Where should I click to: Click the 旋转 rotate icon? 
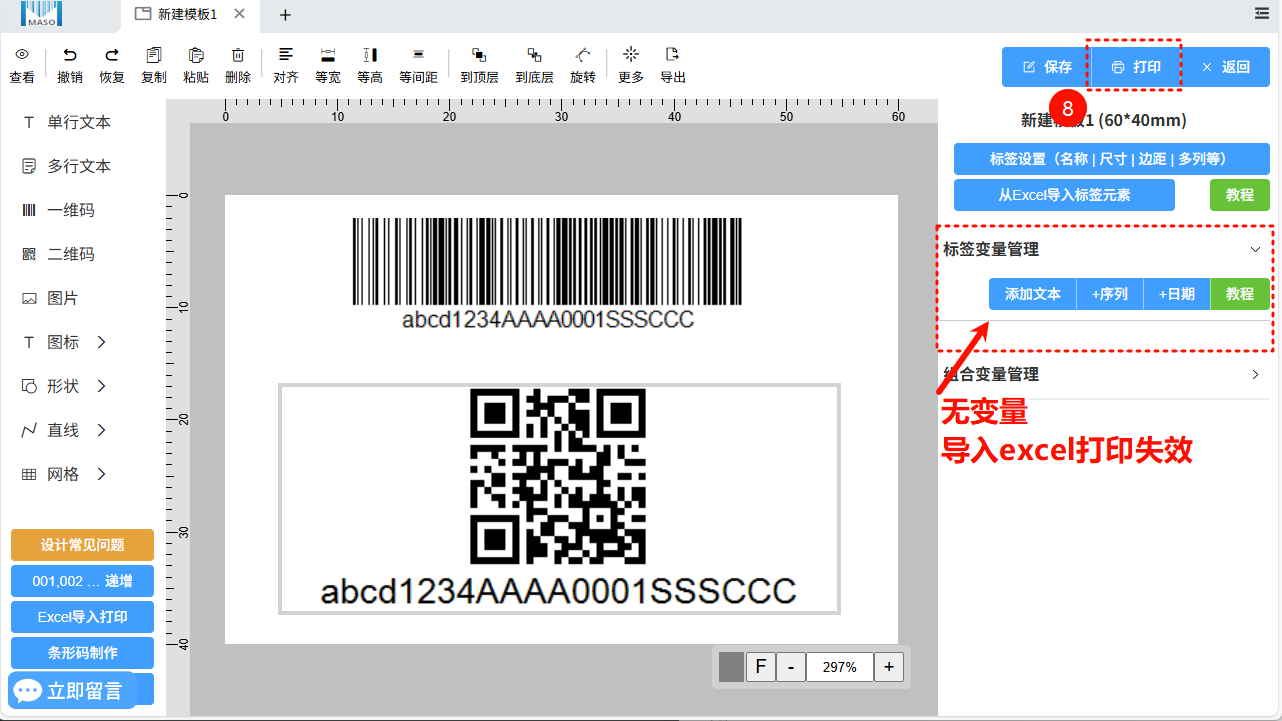[583, 55]
